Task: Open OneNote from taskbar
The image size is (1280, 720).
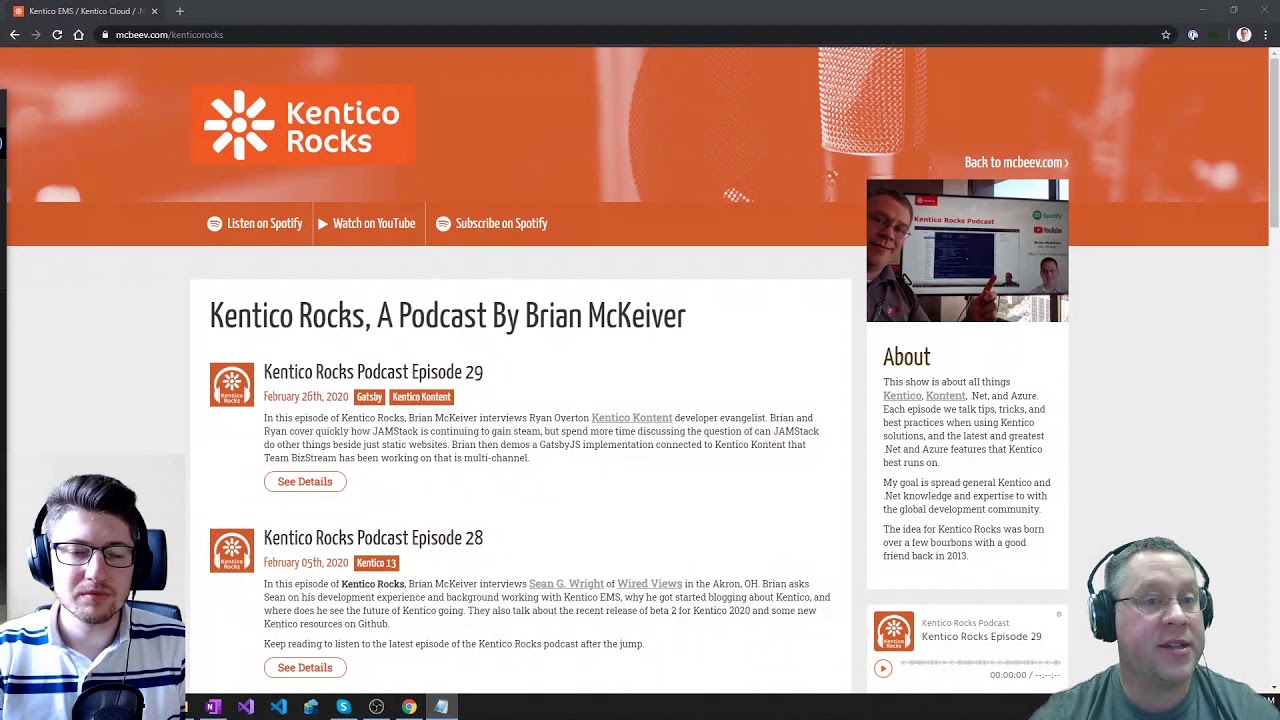Action: coord(213,707)
